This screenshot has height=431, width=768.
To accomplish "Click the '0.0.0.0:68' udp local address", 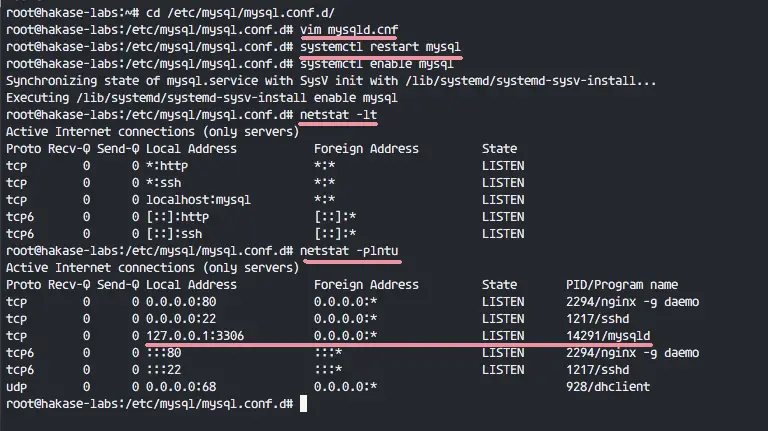I will point(181,386).
